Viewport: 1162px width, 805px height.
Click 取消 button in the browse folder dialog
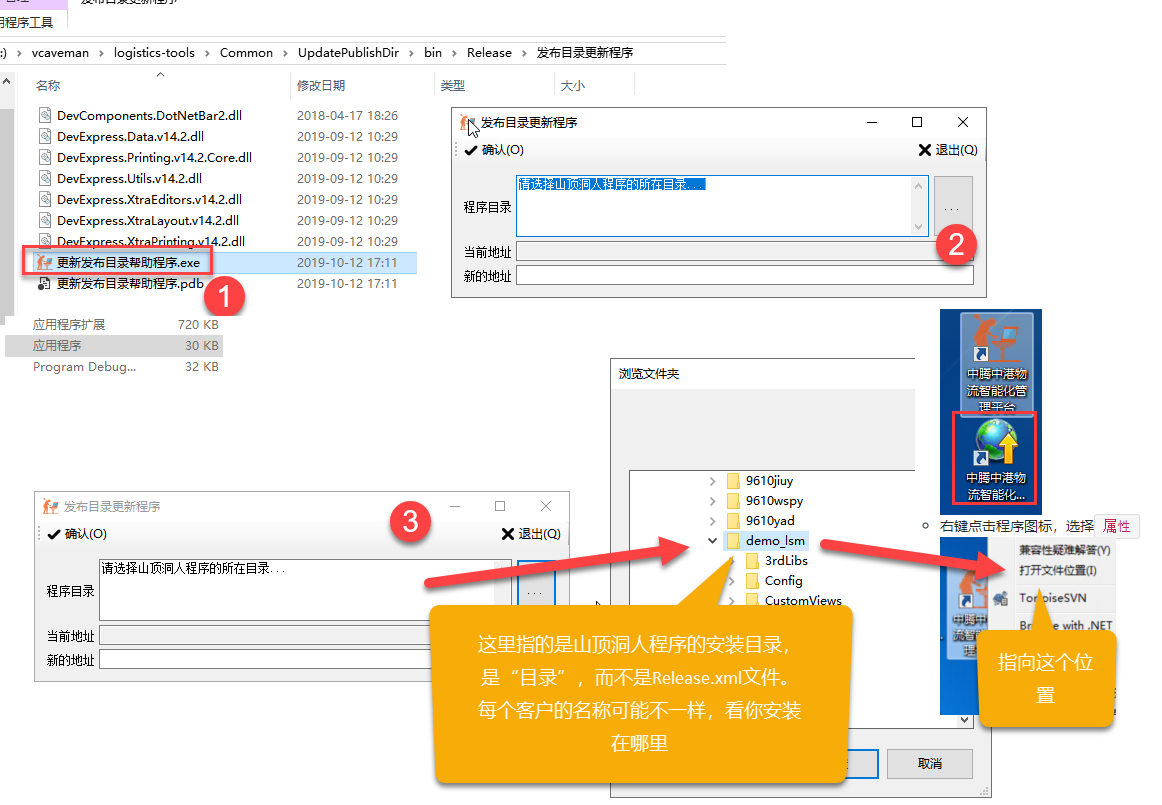coord(929,763)
